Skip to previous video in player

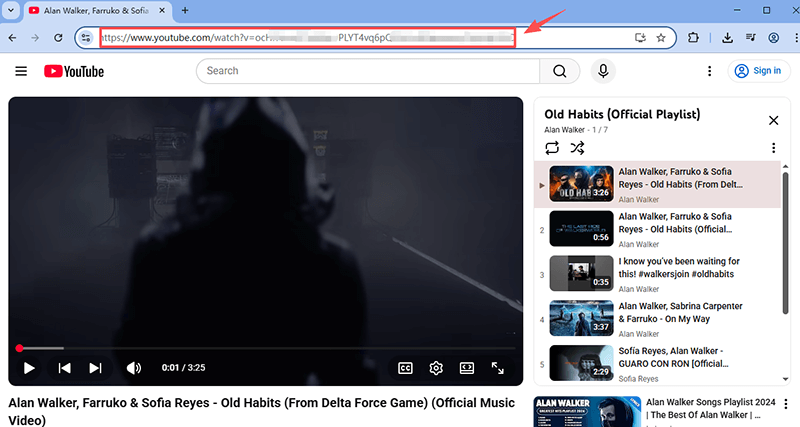tap(64, 368)
